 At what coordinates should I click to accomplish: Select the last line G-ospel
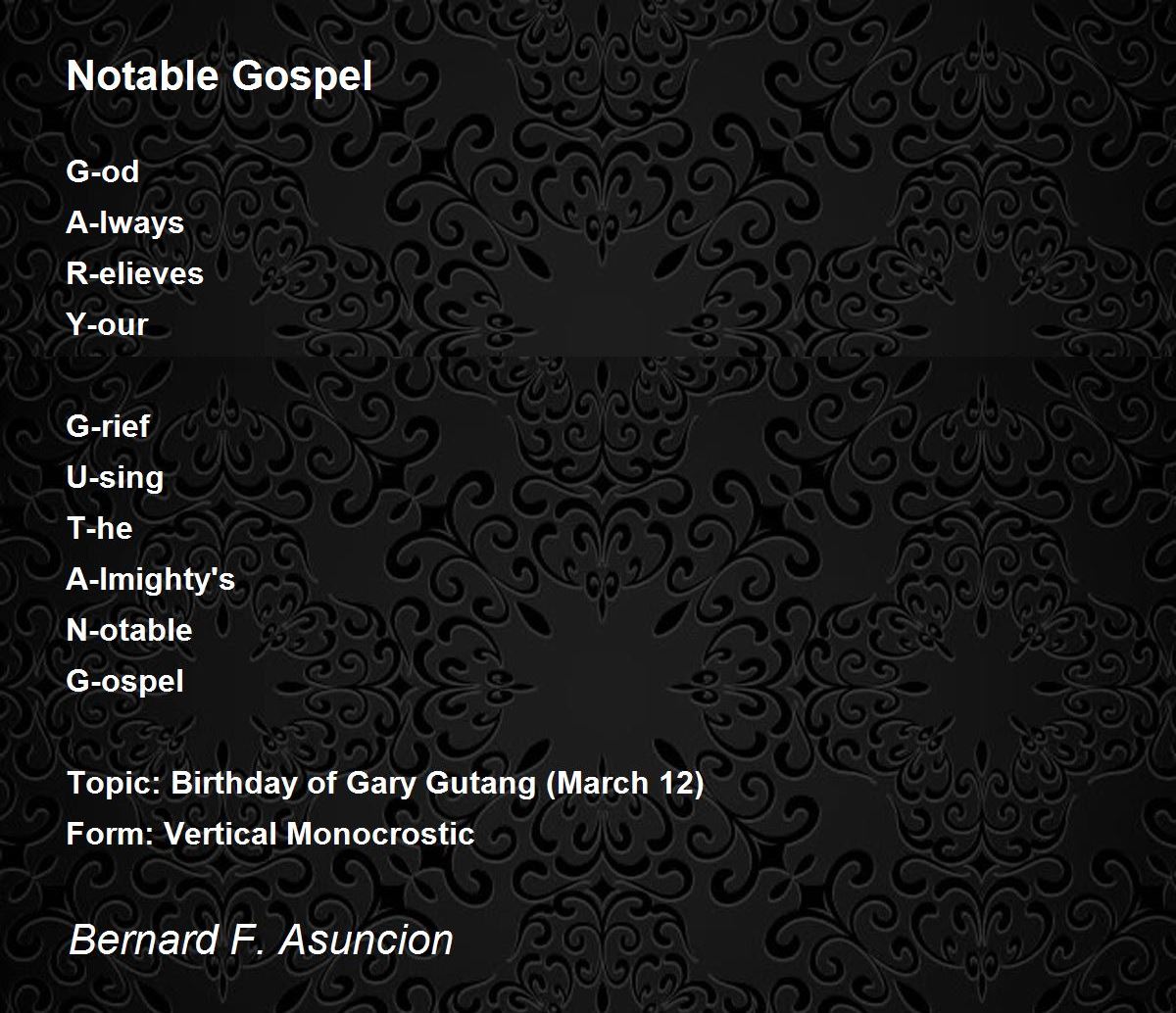pyautogui.click(x=125, y=682)
